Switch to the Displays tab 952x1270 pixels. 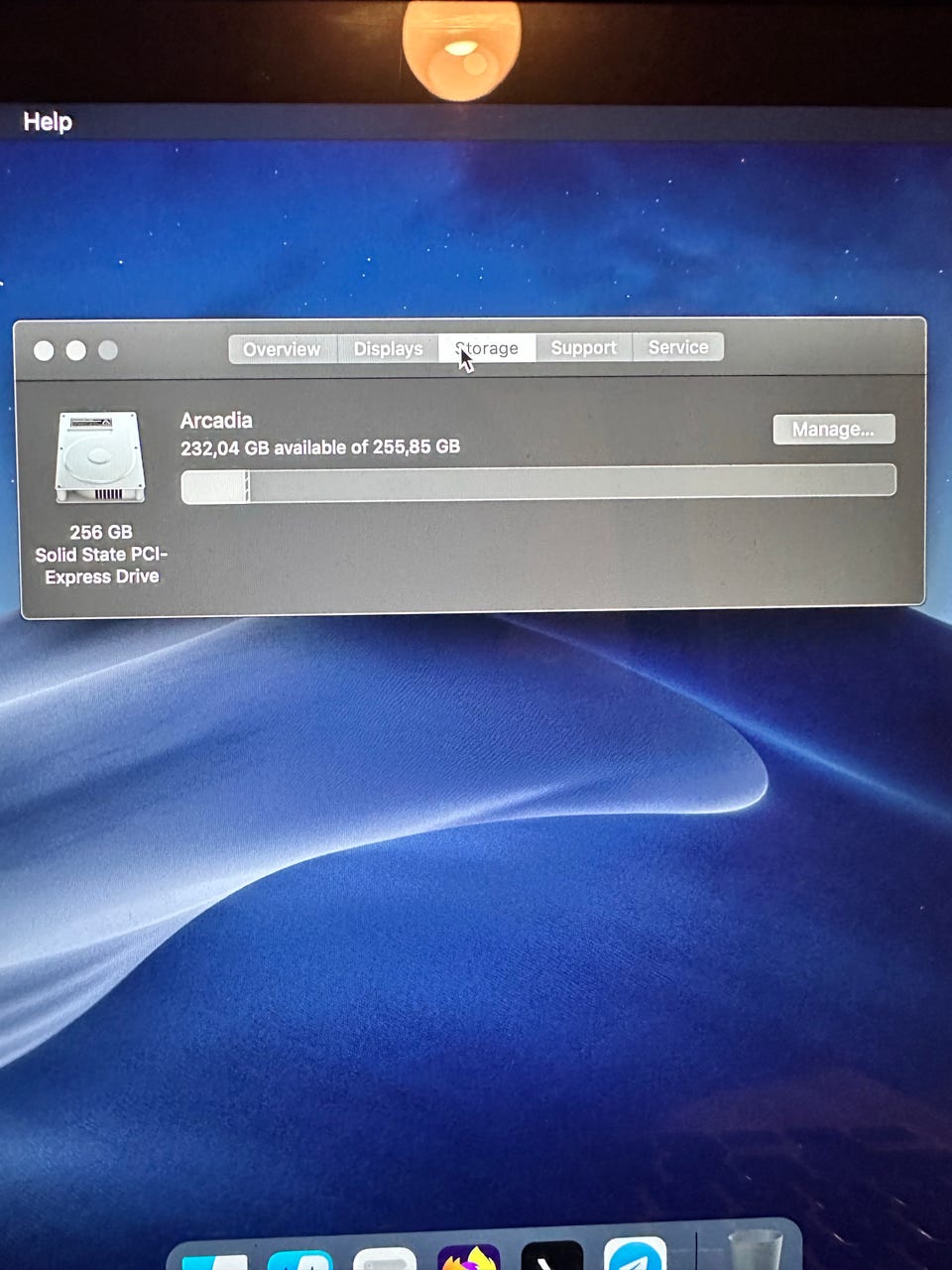(388, 348)
